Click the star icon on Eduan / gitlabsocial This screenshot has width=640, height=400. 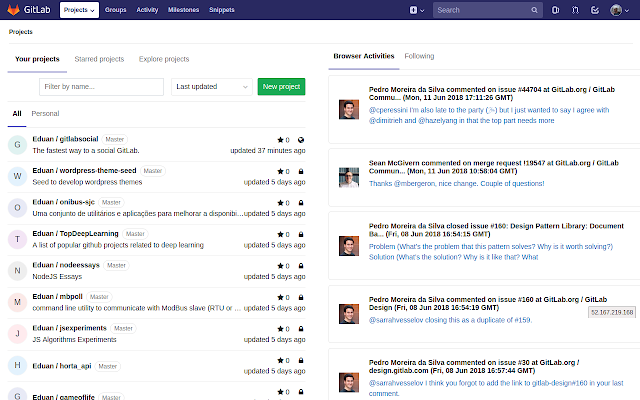pos(280,140)
